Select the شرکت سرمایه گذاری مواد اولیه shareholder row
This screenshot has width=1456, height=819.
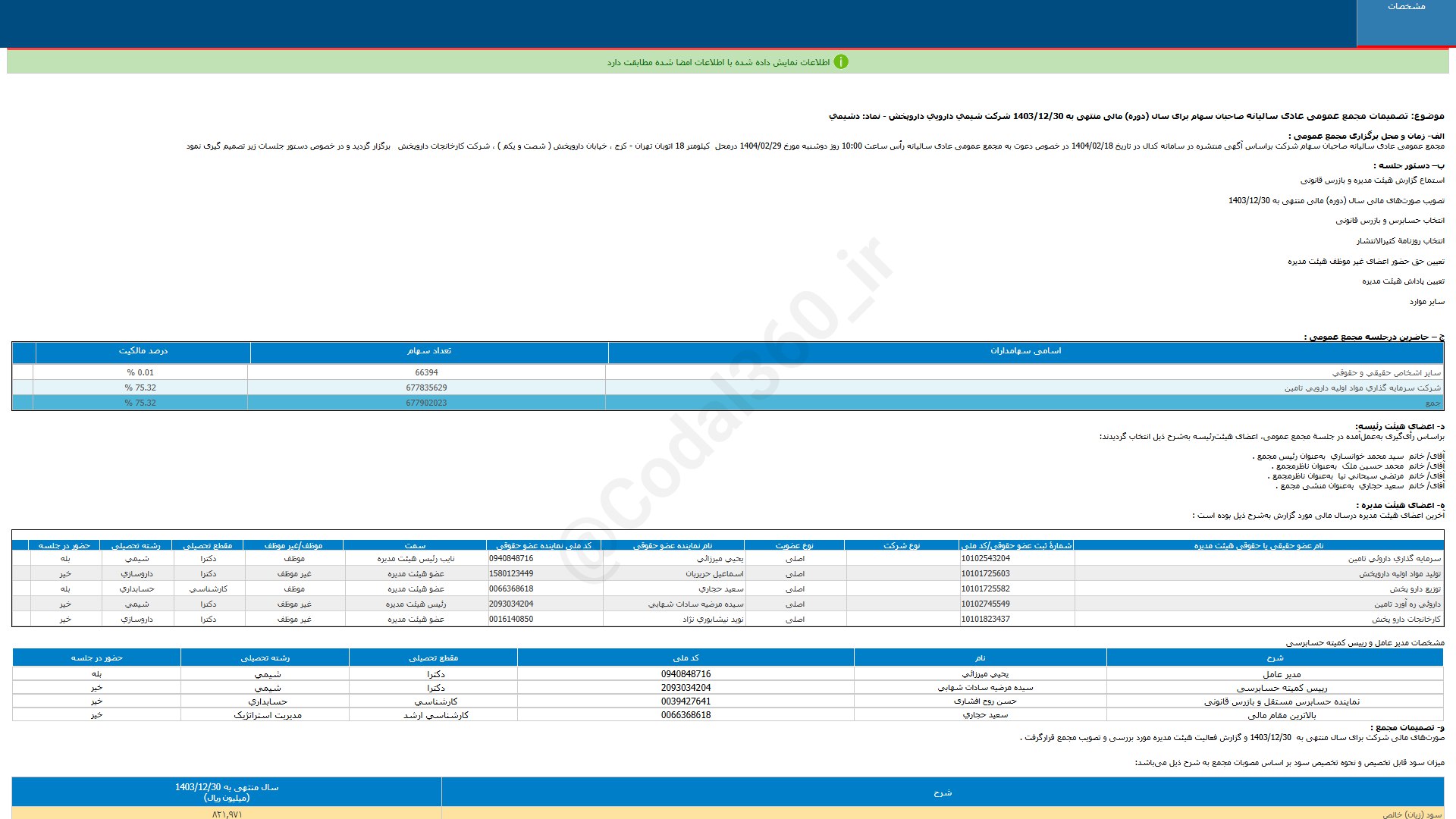[1361, 388]
